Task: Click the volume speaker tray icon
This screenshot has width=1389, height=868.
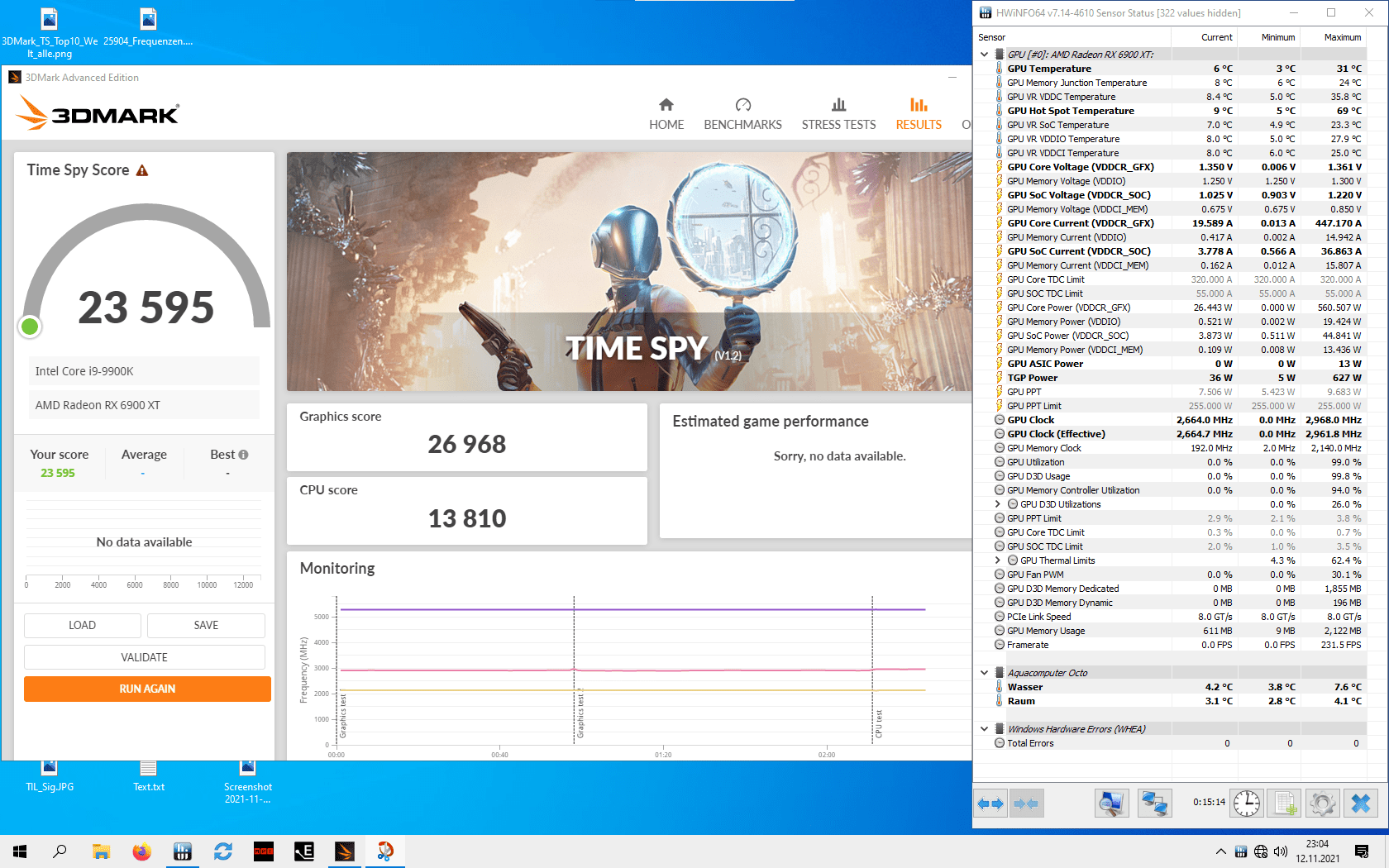Action: click(1281, 851)
